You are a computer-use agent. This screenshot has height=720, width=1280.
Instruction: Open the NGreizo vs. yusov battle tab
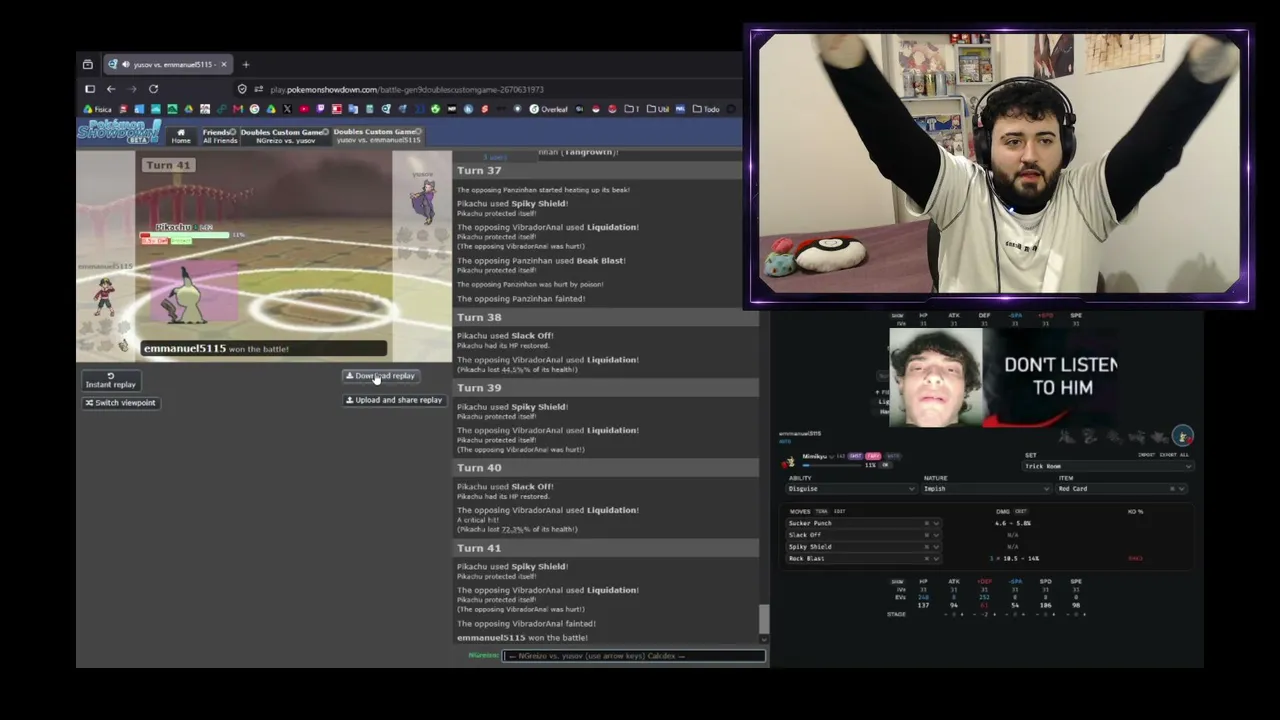tap(284, 136)
